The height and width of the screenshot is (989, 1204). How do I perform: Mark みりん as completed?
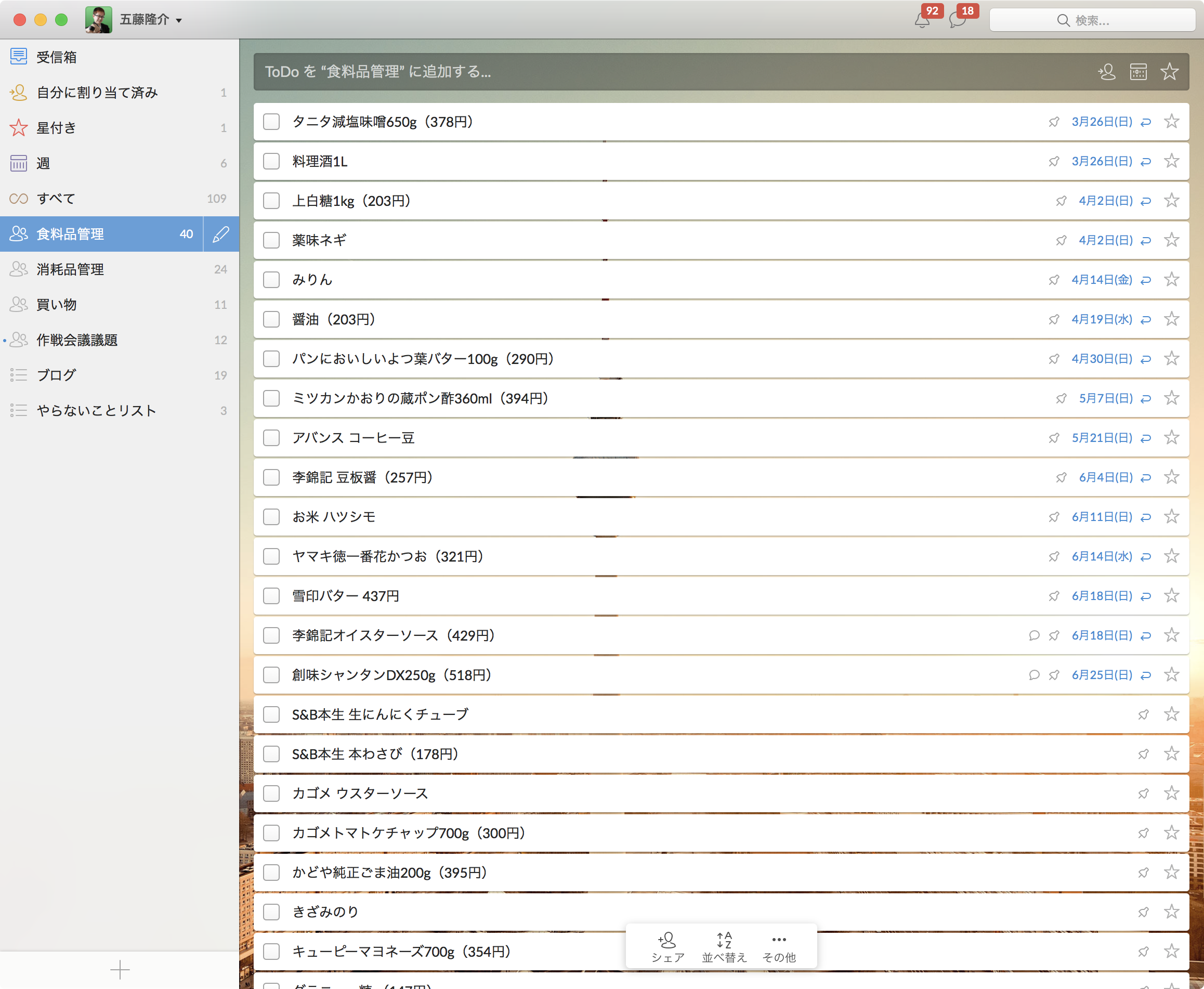tap(272, 280)
